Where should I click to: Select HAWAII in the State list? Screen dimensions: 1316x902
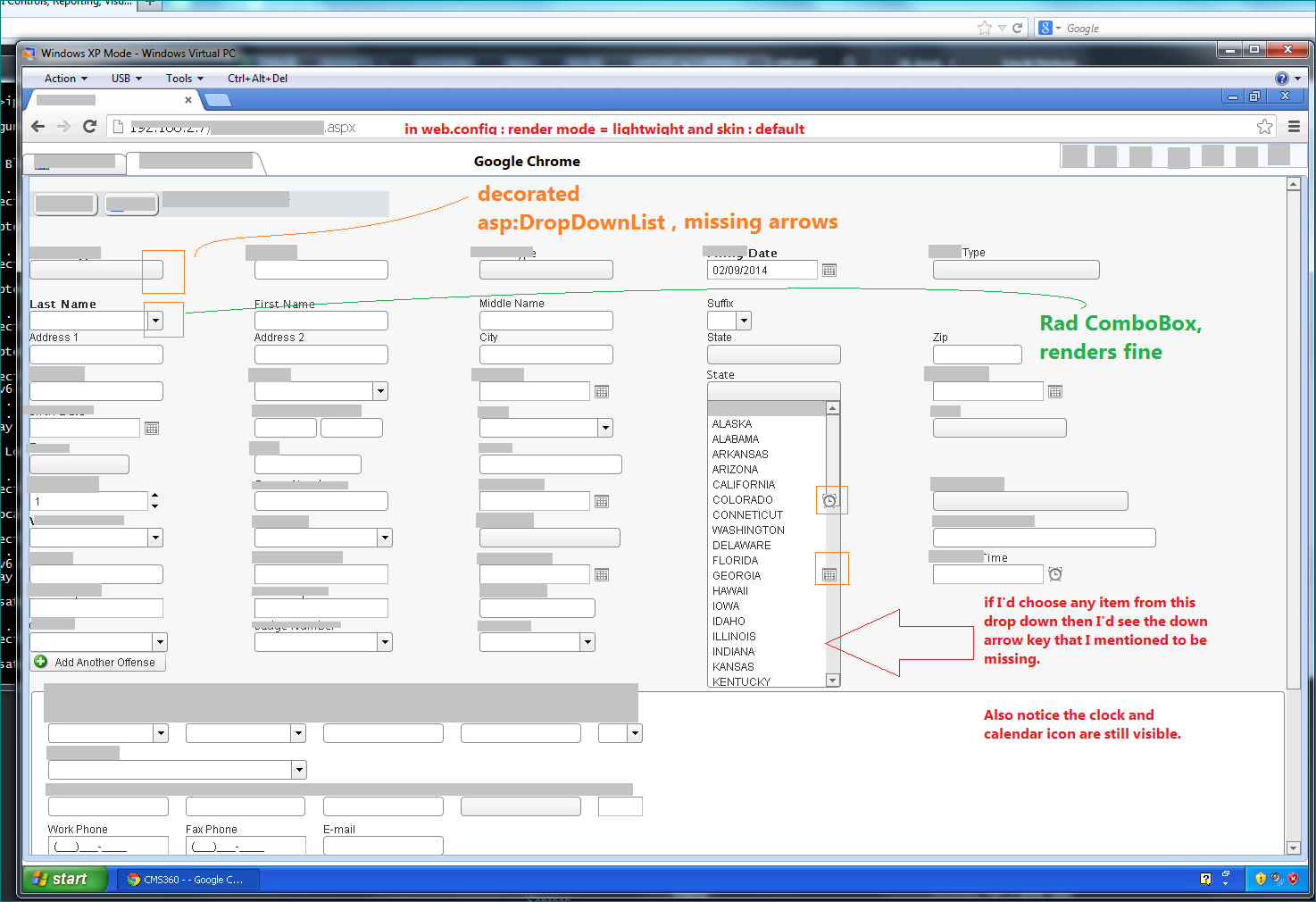tap(768, 591)
